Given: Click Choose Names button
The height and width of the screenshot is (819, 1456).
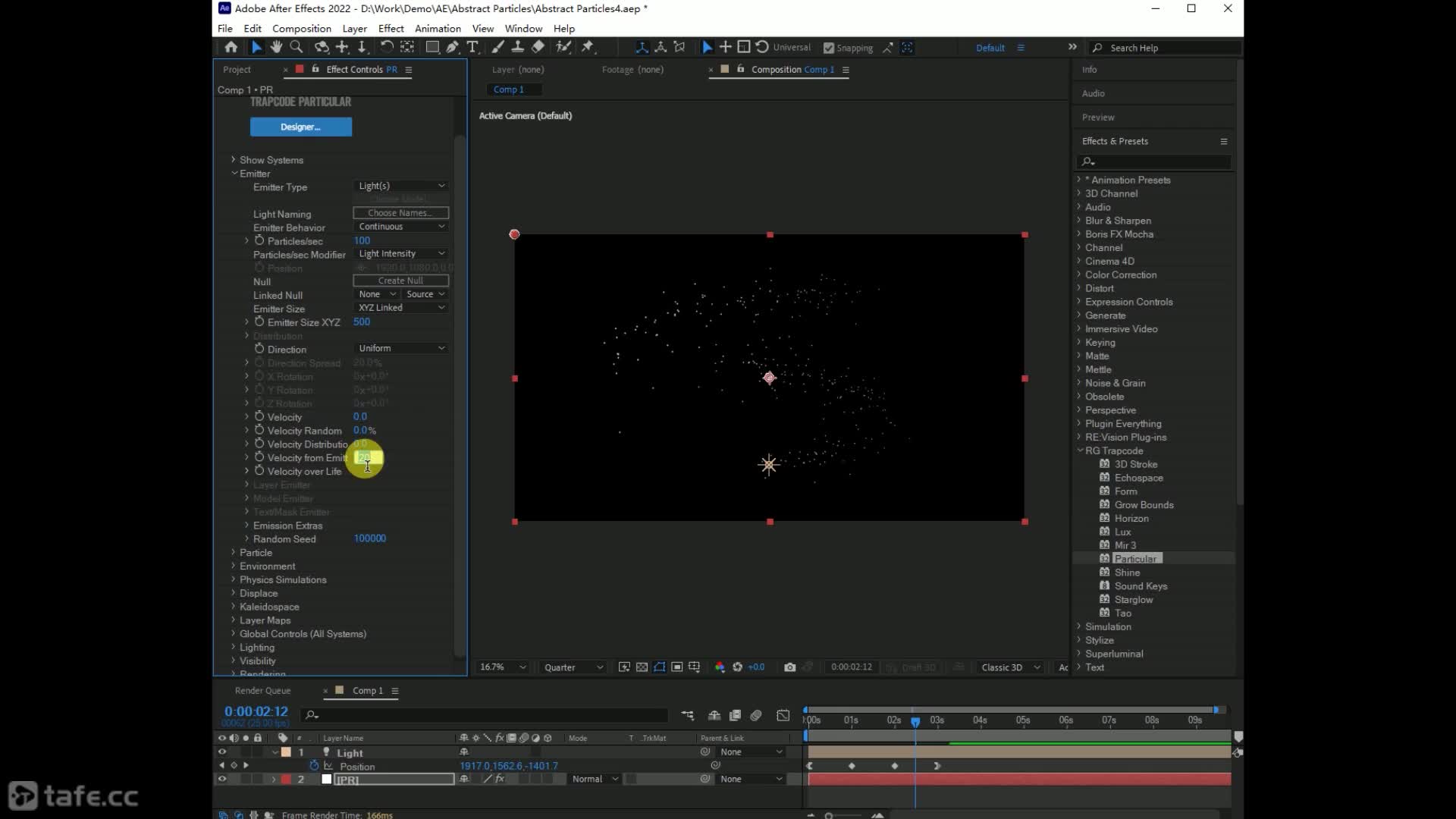Looking at the screenshot, I should [x=400, y=213].
